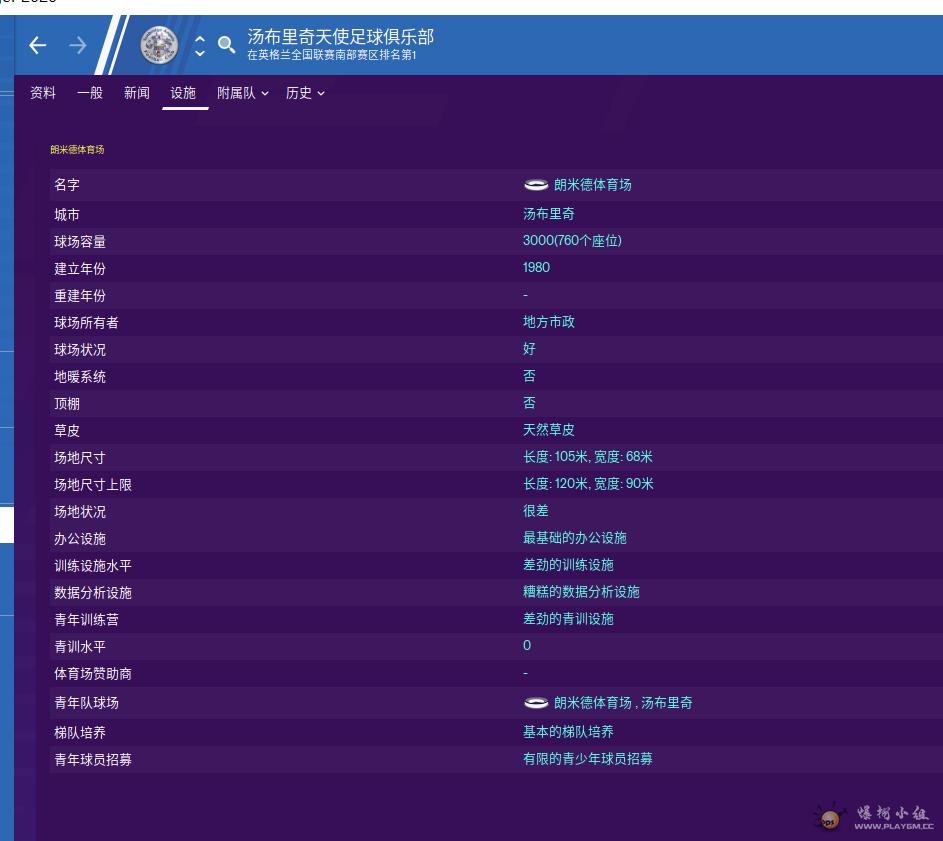Expand the 附属队 dropdown menu
Image resolution: width=943 pixels, height=841 pixels.
243,93
